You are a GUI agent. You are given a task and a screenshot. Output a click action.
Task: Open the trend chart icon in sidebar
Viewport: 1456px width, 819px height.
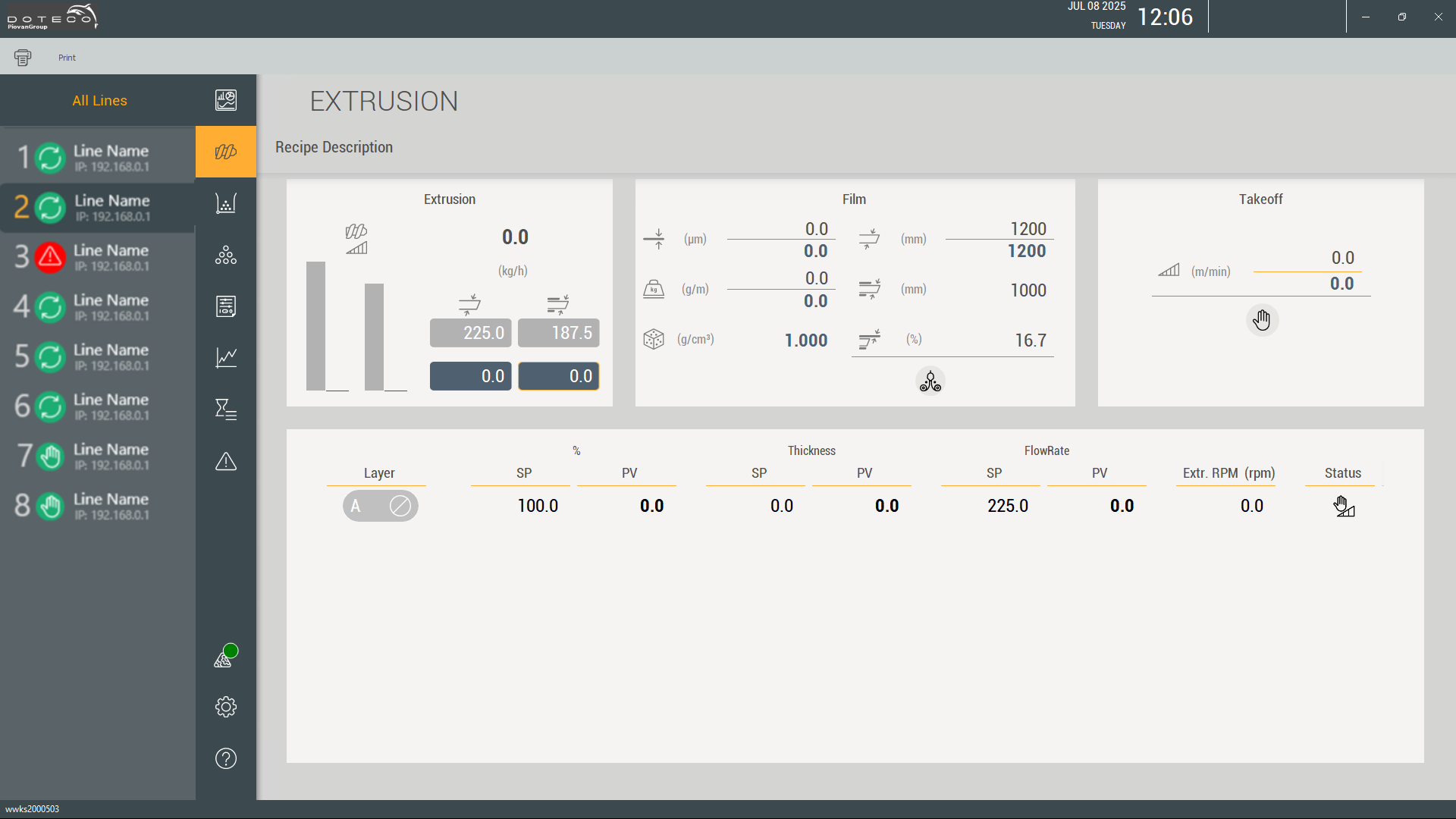[x=226, y=357]
